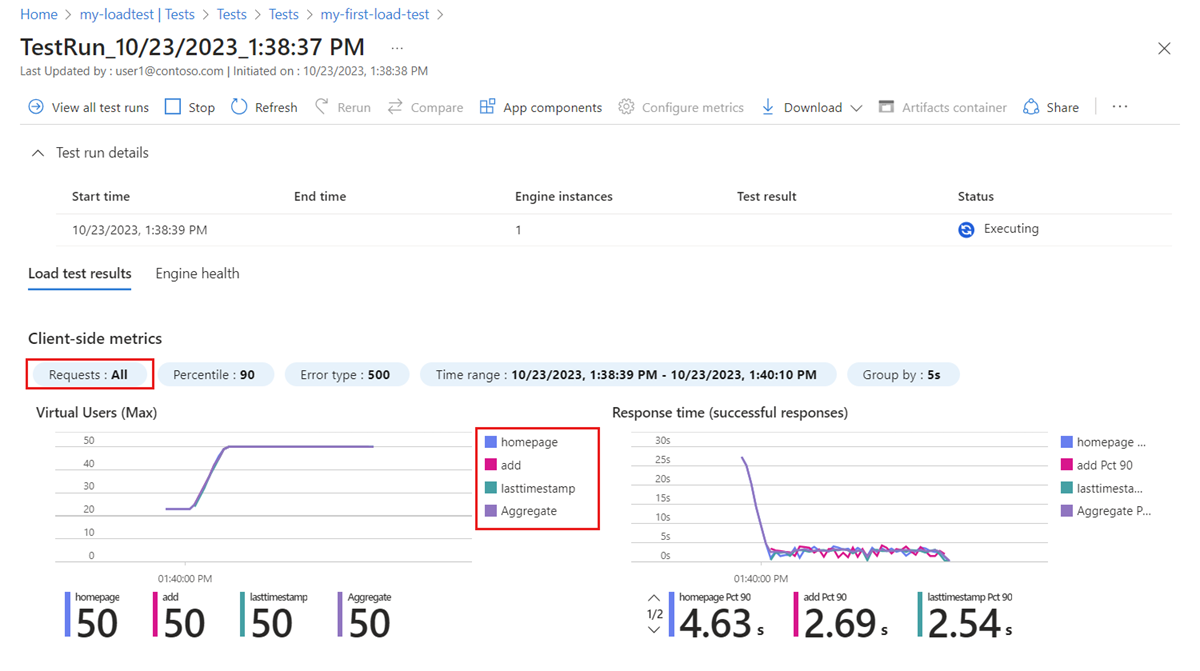Image resolution: width=1200 pixels, height=671 pixels.
Task: Refresh the test run results
Action: tap(263, 107)
